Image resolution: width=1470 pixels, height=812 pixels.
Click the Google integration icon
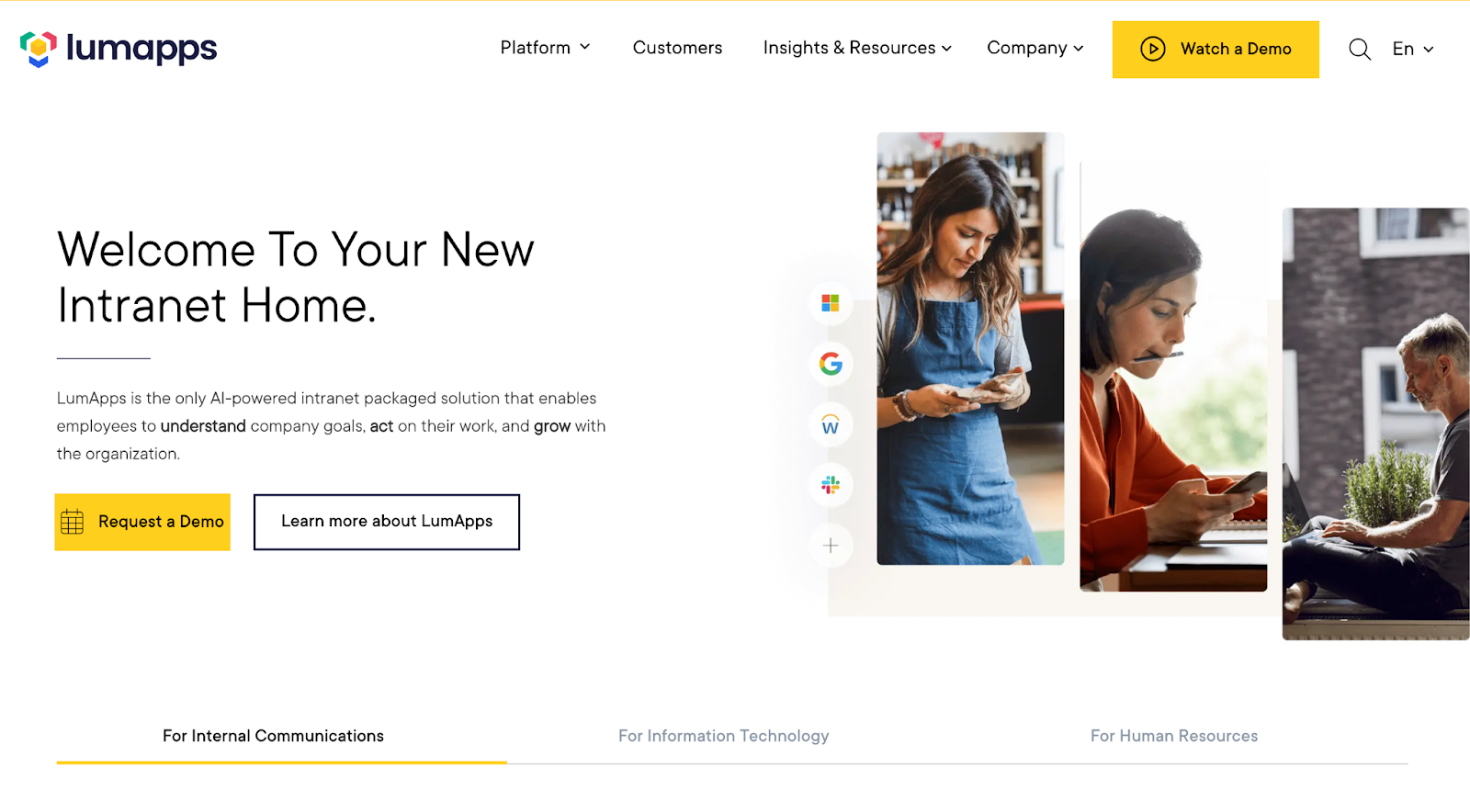pyautogui.click(x=831, y=364)
